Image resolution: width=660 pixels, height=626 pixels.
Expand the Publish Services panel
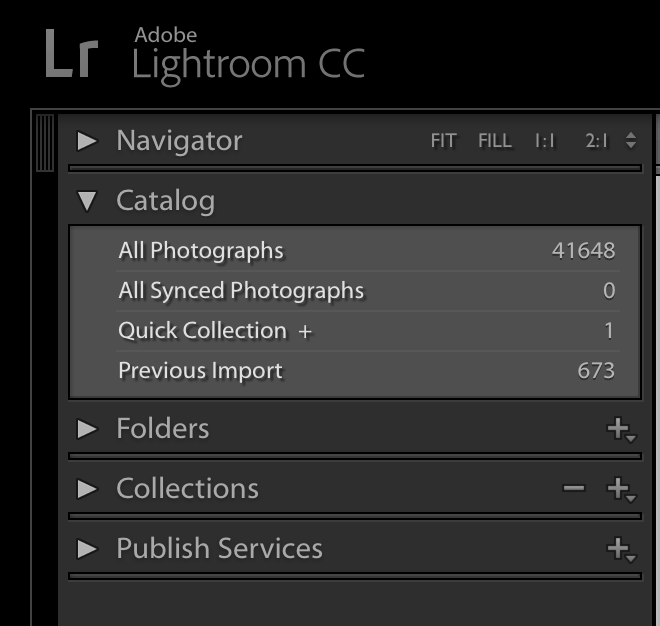pyautogui.click(x=88, y=548)
